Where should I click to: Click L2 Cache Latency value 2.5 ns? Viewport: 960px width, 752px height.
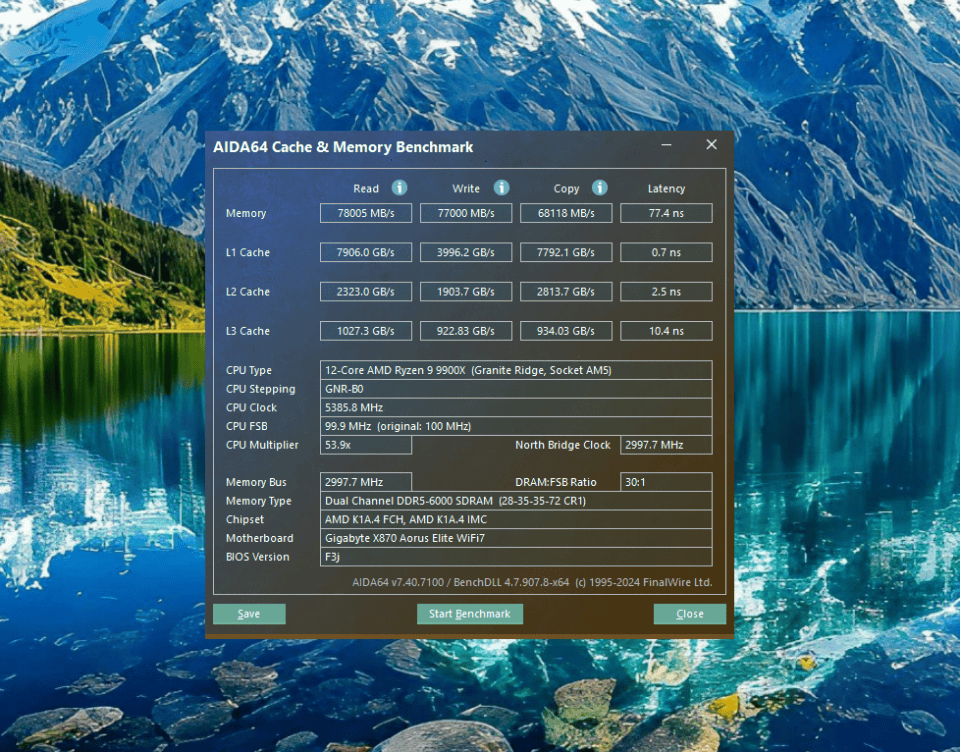tap(666, 291)
